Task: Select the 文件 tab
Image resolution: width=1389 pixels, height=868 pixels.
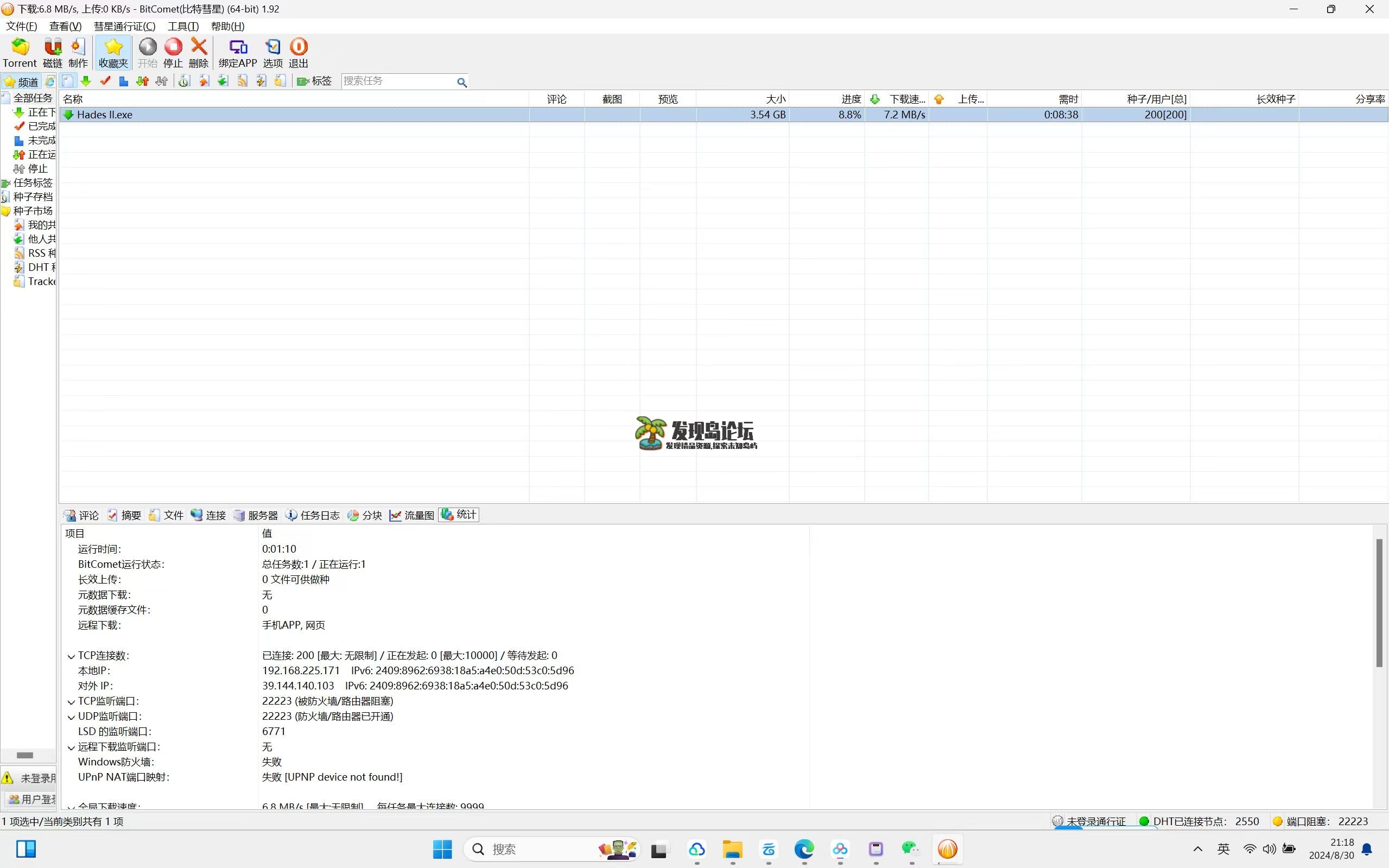Action: pos(173,514)
